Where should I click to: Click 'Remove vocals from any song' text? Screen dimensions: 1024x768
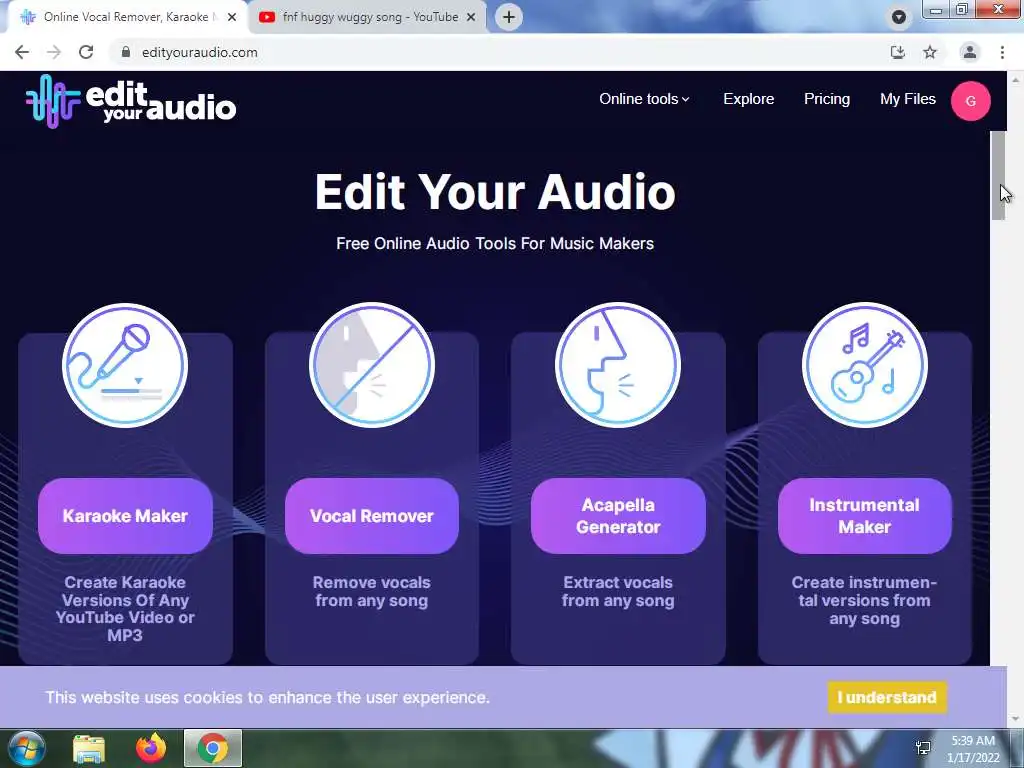372,592
